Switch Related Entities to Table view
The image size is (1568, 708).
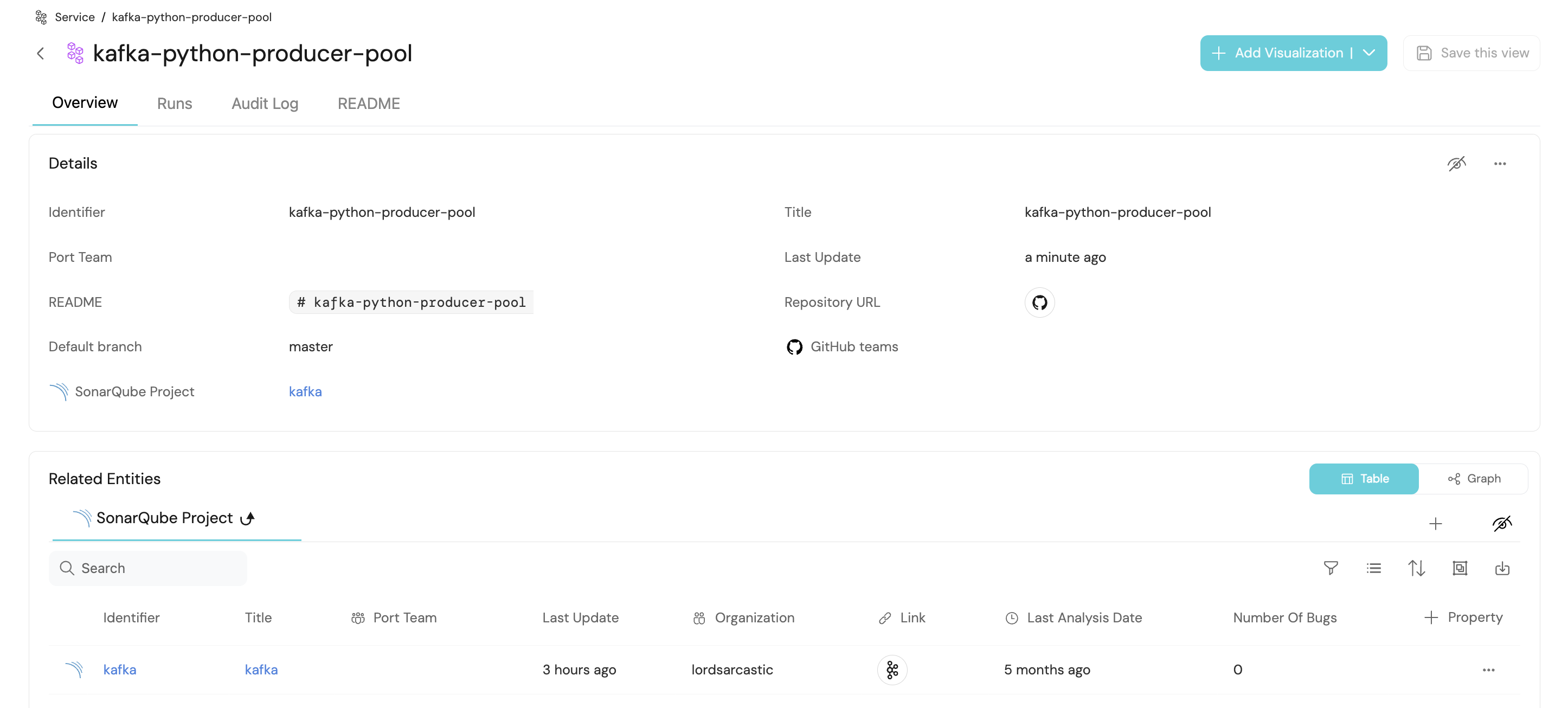[x=1364, y=479]
